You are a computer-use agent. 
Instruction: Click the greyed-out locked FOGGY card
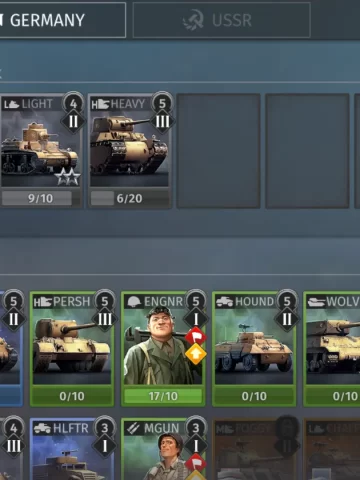tap(254, 449)
